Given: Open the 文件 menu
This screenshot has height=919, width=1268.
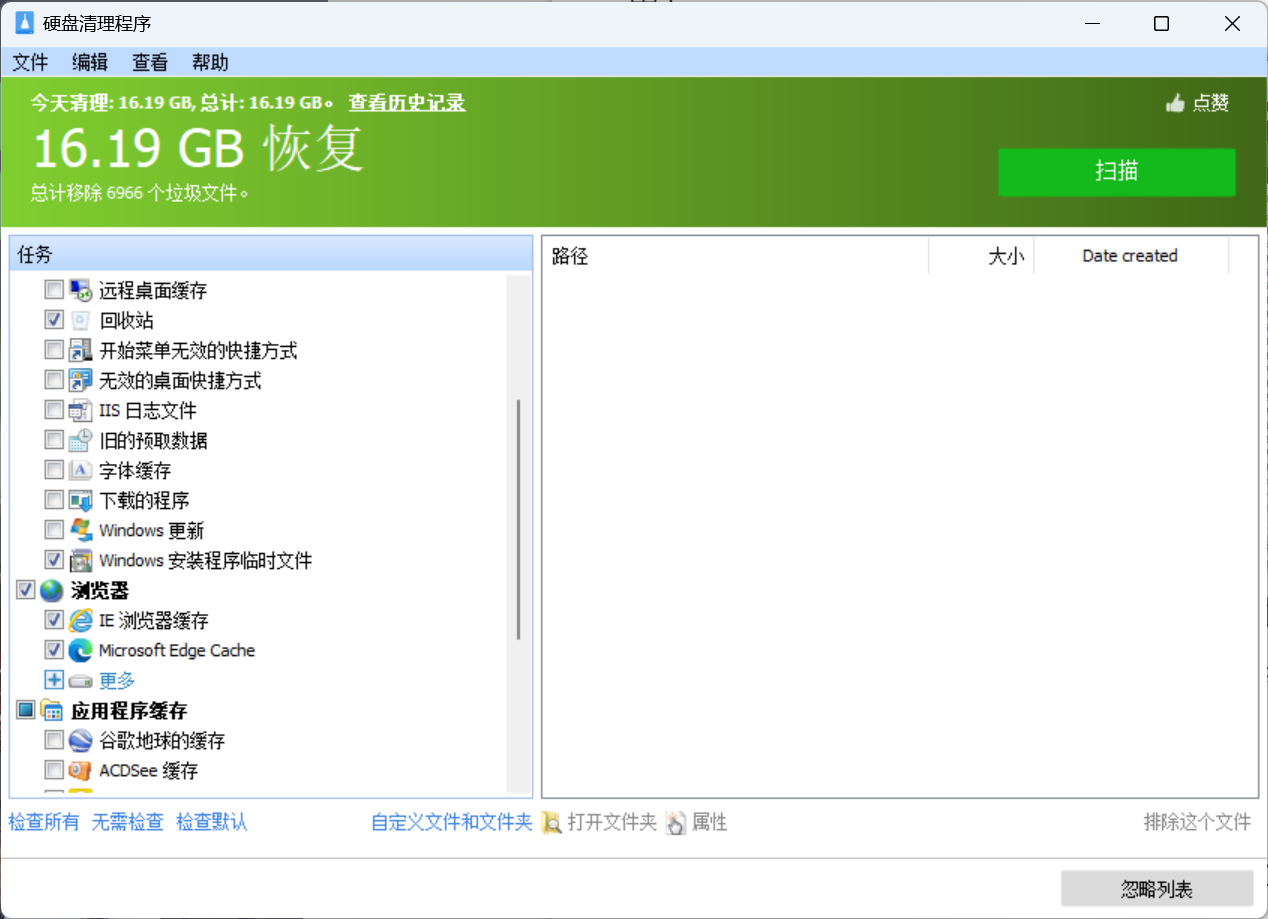Looking at the screenshot, I should tap(30, 62).
